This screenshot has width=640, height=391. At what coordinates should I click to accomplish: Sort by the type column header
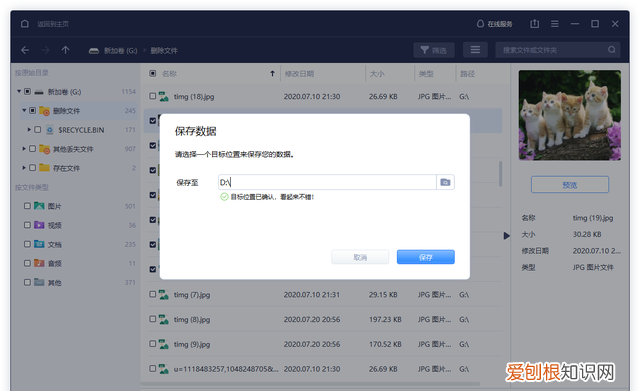click(x=426, y=74)
